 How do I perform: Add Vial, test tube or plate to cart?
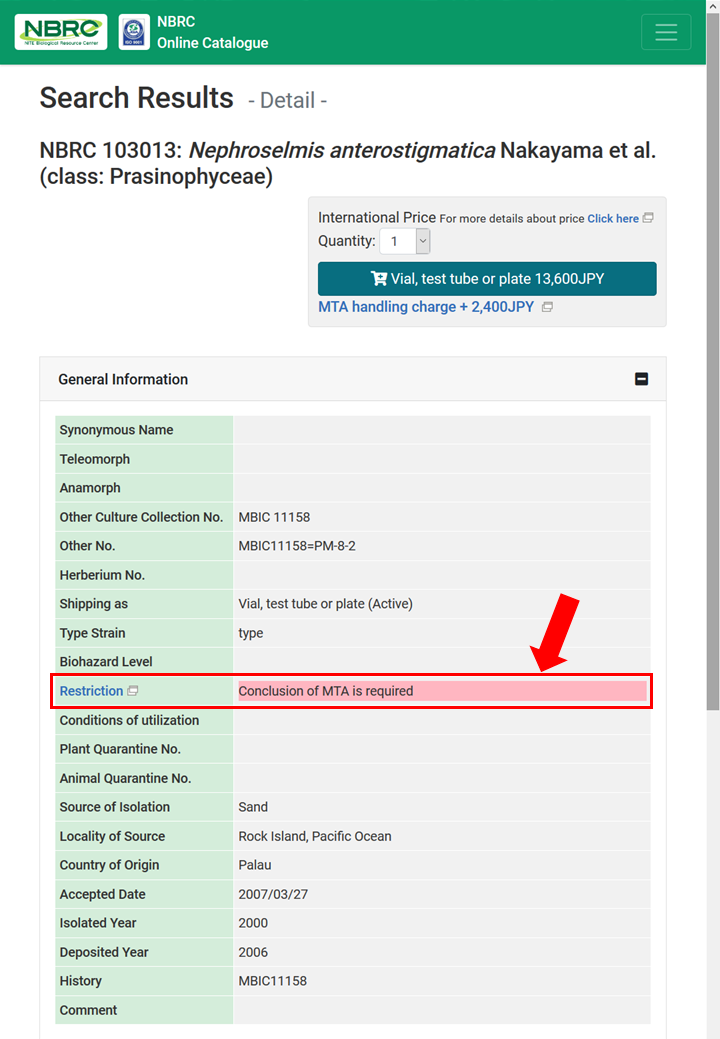[x=487, y=279]
